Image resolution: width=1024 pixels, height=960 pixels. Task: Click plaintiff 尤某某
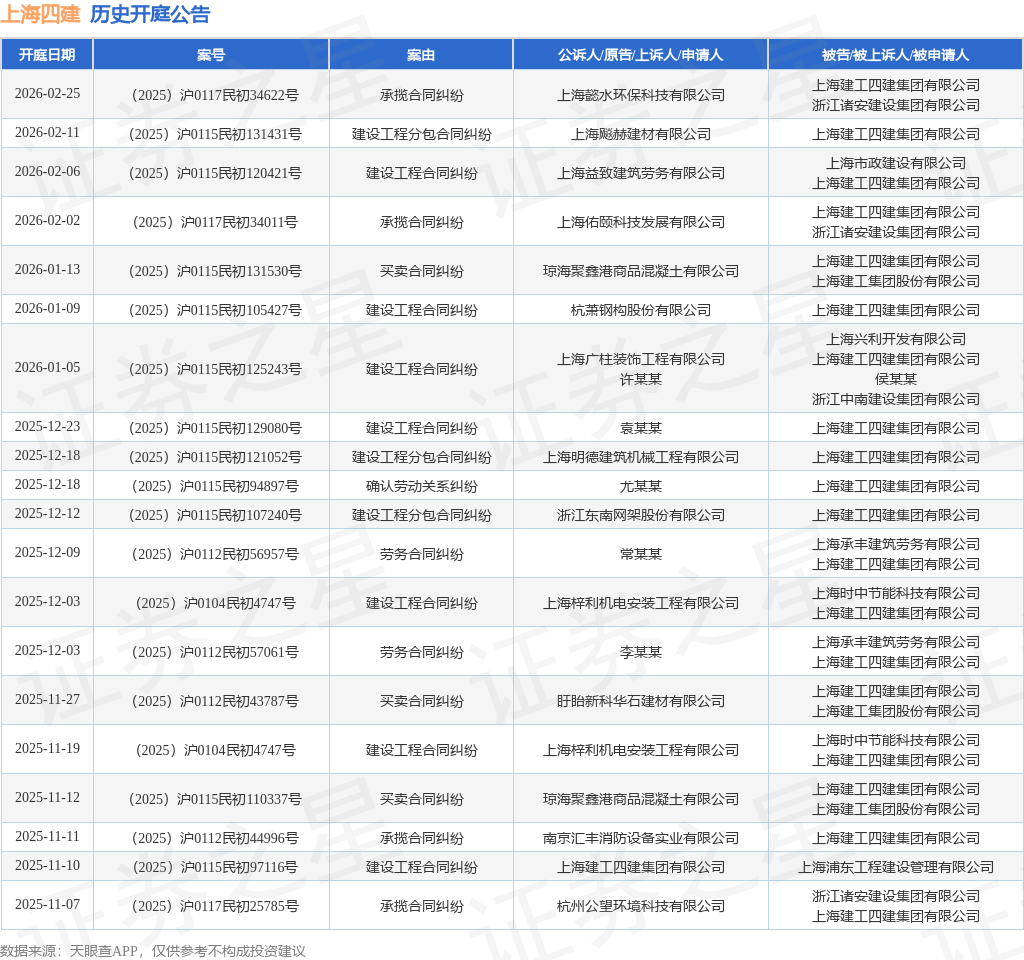641,487
